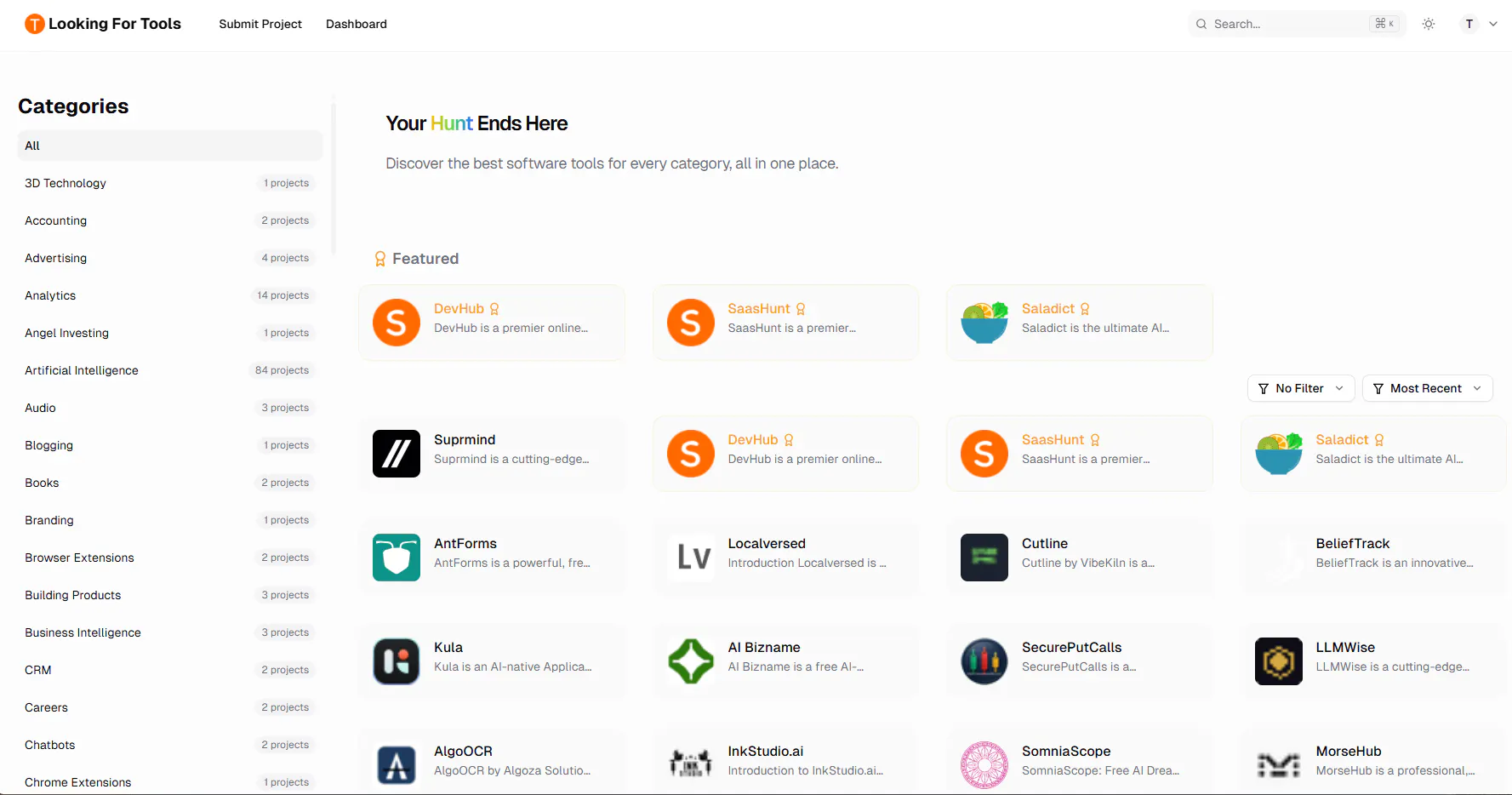Image resolution: width=1512 pixels, height=795 pixels.
Task: Click the Looking For Tools logo icon
Action: click(34, 24)
